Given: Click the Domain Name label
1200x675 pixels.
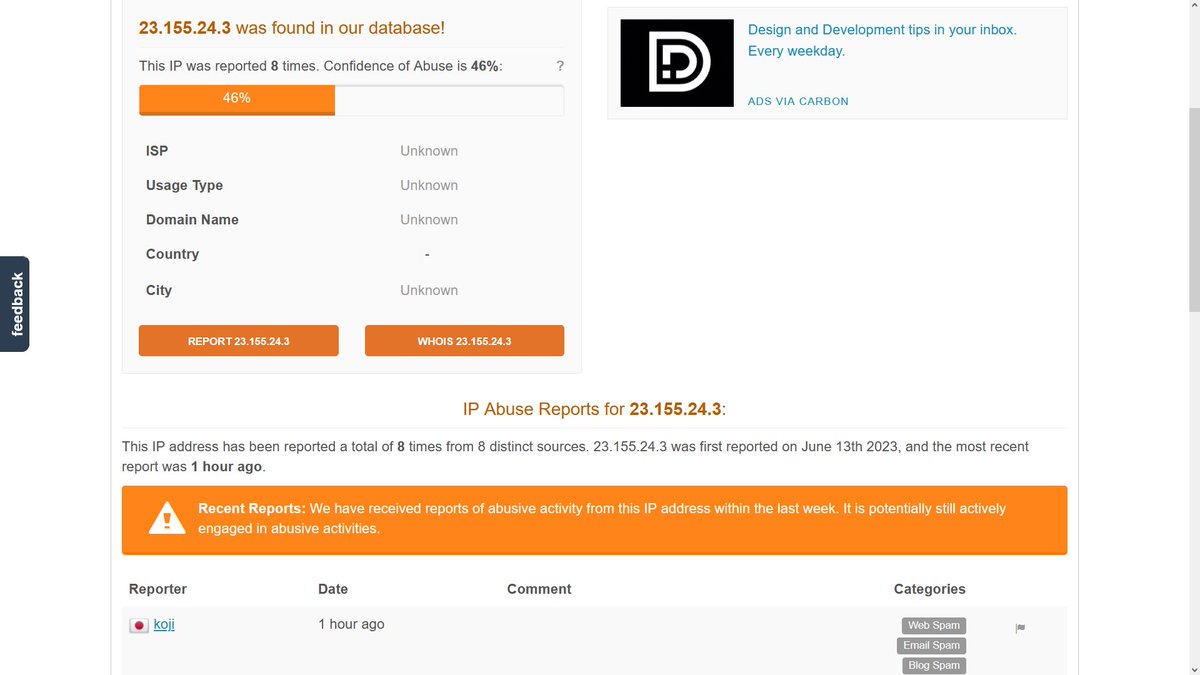Looking at the screenshot, I should (x=192, y=220).
